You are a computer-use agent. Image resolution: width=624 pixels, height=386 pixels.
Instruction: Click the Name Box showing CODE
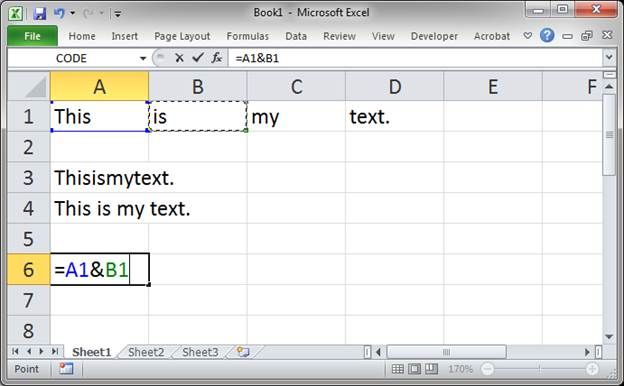click(71, 58)
